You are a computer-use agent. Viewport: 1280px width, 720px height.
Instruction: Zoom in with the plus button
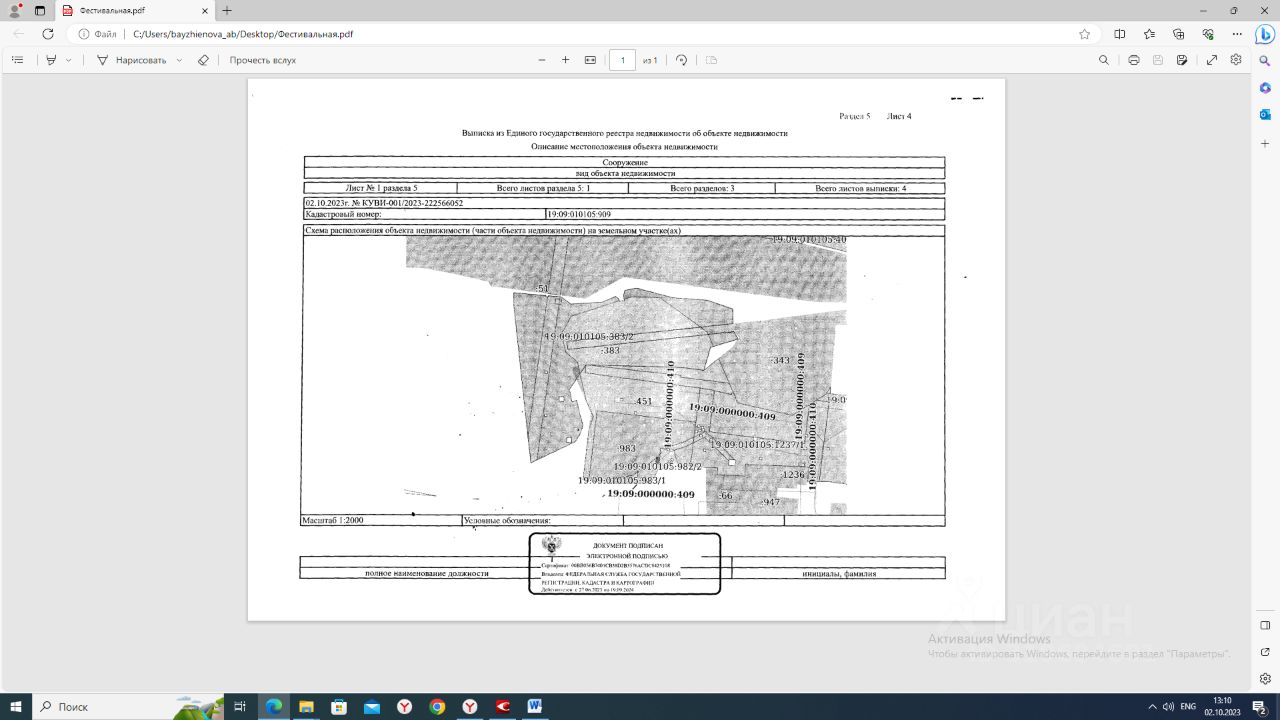coord(566,60)
